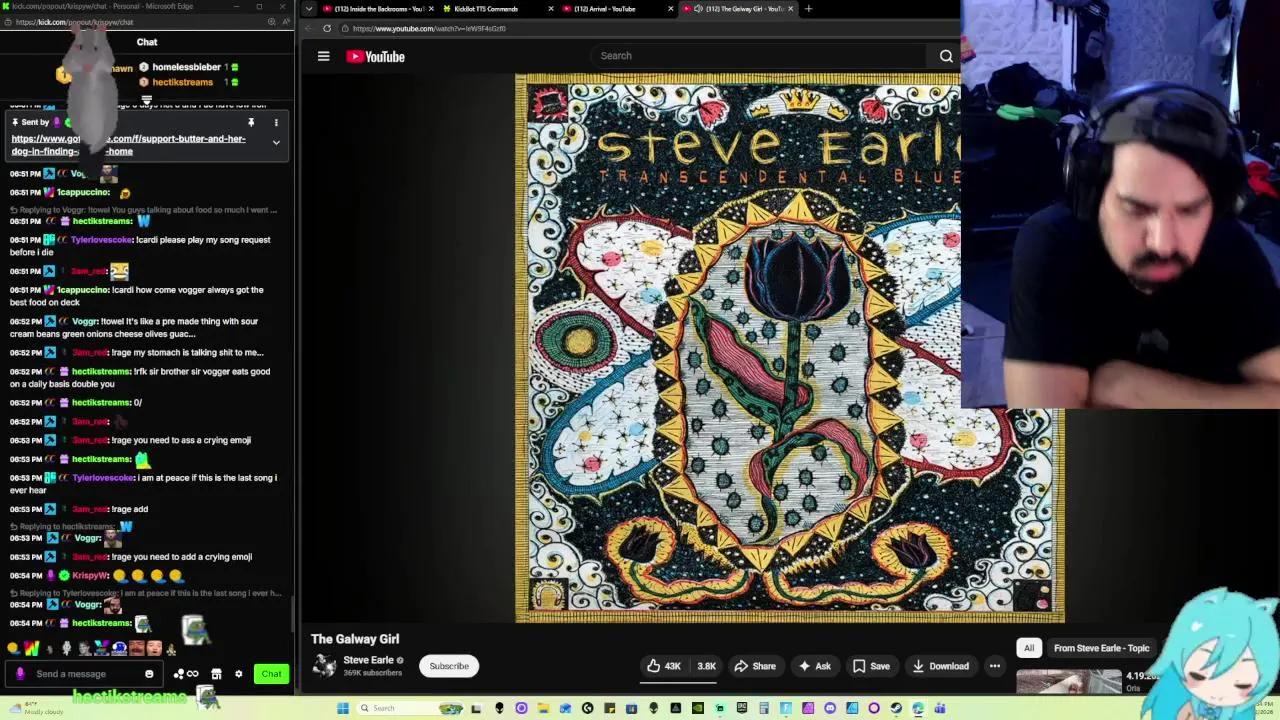Open the YouTube hamburger guide menu
This screenshot has width=1280, height=720.
coord(323,57)
